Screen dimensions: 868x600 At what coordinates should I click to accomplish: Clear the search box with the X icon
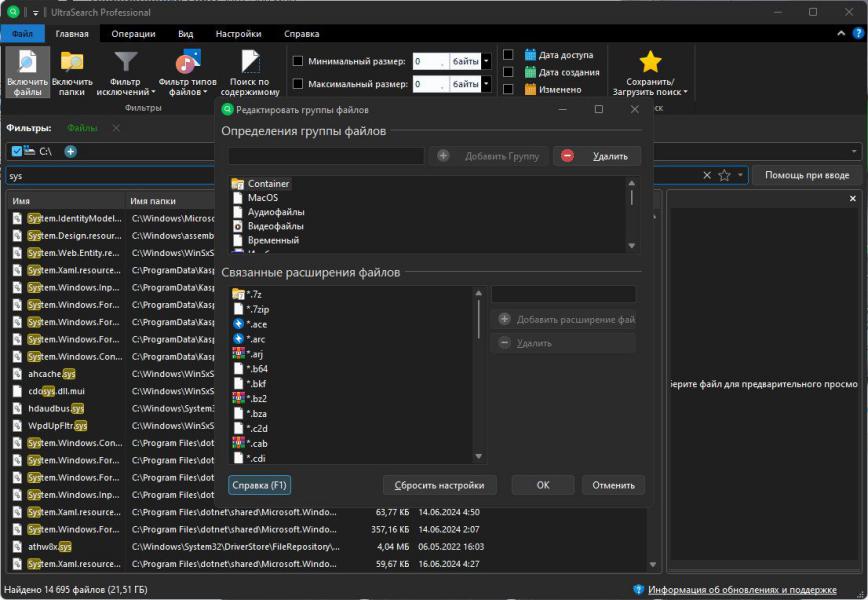pyautogui.click(x=707, y=175)
